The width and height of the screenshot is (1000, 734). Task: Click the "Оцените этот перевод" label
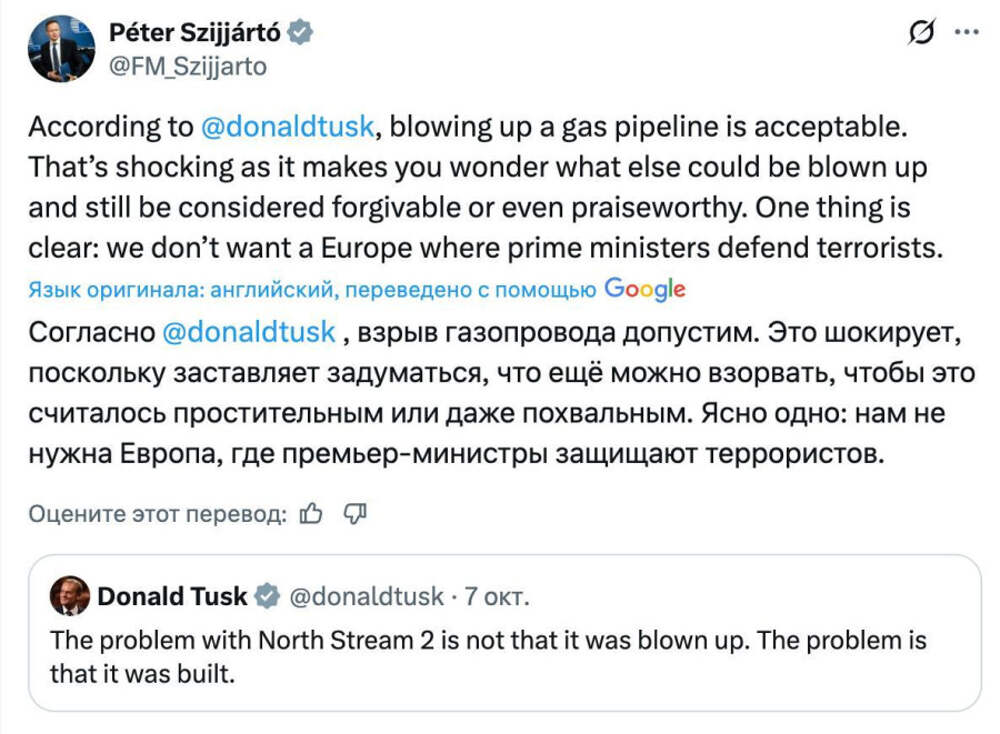tap(159, 513)
